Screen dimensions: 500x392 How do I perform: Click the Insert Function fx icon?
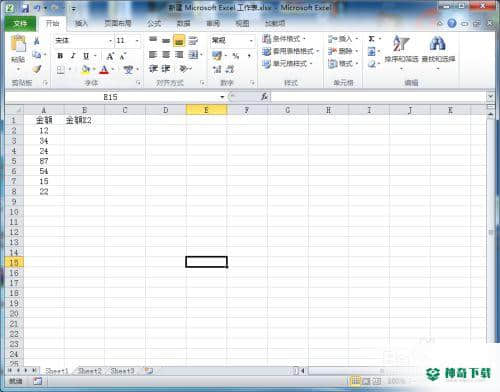tap(264, 97)
